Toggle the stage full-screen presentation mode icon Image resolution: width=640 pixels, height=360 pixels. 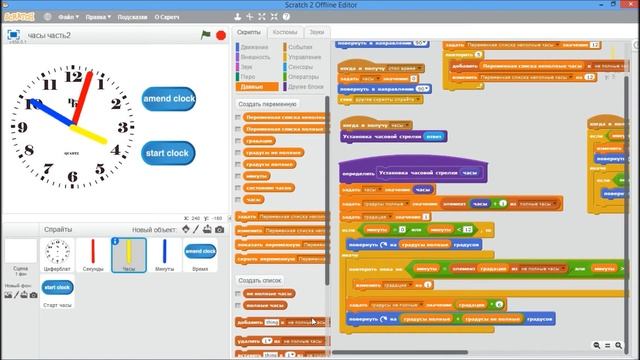[13, 35]
